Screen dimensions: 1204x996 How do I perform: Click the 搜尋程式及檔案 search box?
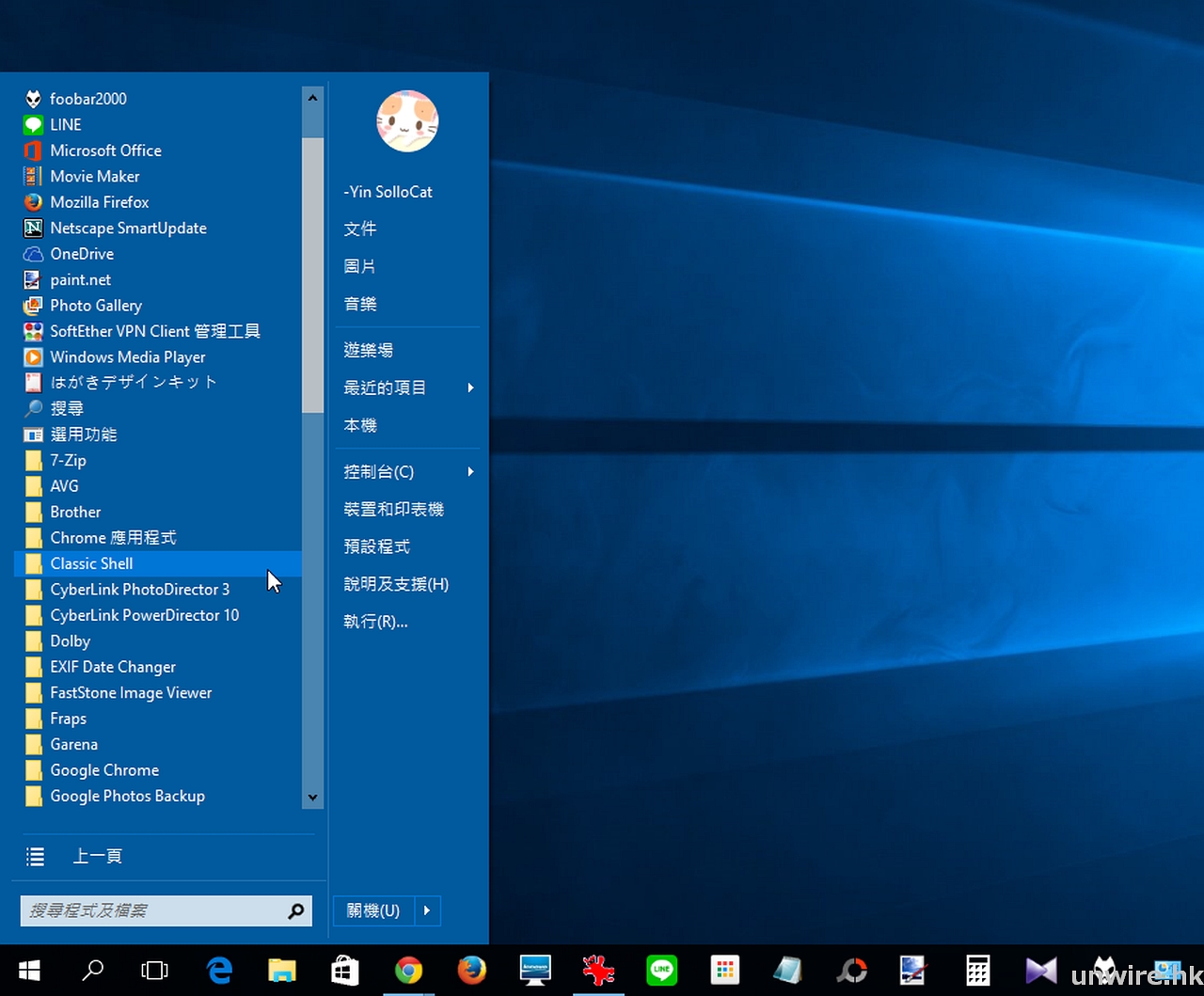point(152,910)
